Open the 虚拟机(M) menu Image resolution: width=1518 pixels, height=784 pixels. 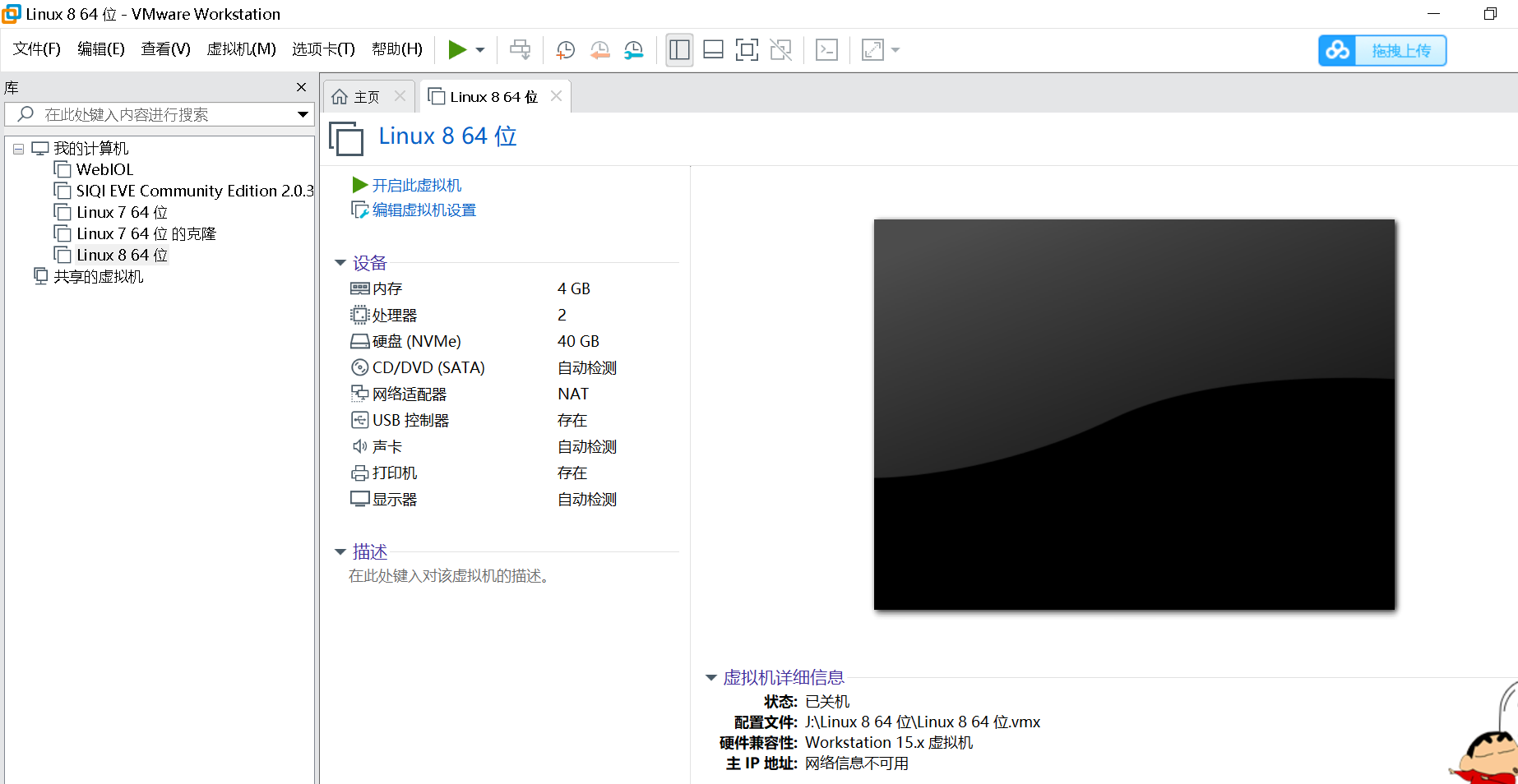tap(241, 48)
